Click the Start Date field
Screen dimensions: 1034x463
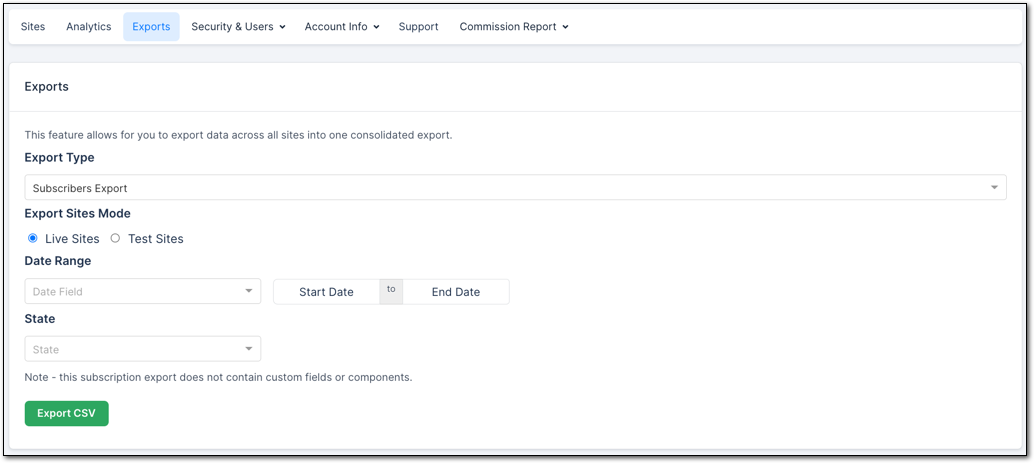tap(326, 292)
